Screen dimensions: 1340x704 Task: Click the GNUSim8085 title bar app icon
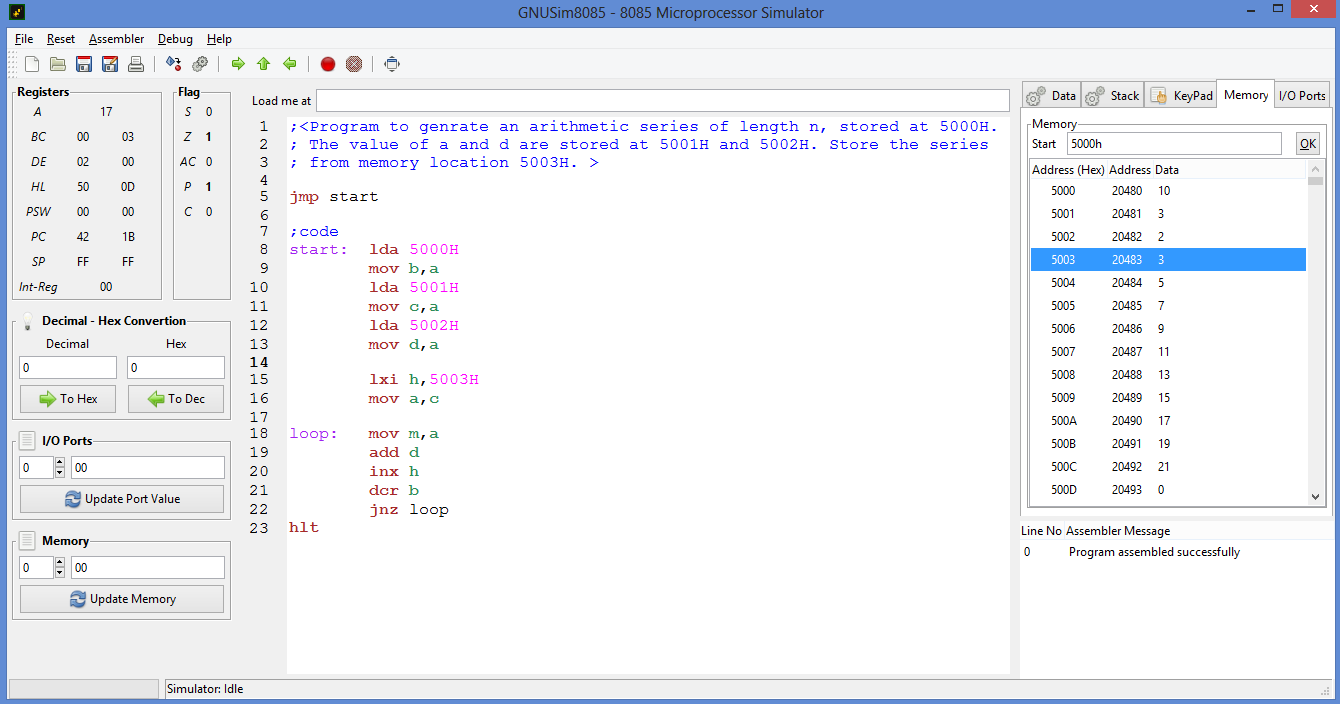pyautogui.click(x=16, y=13)
